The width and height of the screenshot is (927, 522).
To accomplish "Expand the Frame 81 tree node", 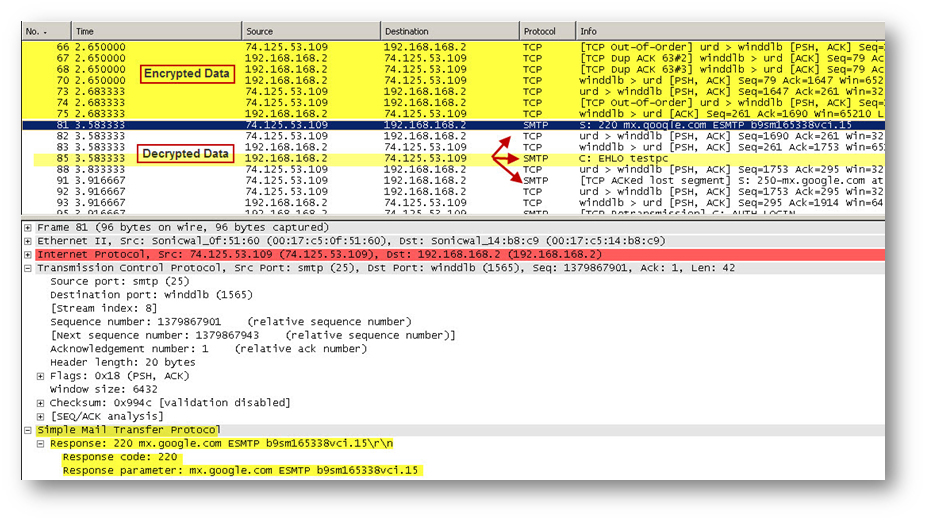I will (27, 228).
